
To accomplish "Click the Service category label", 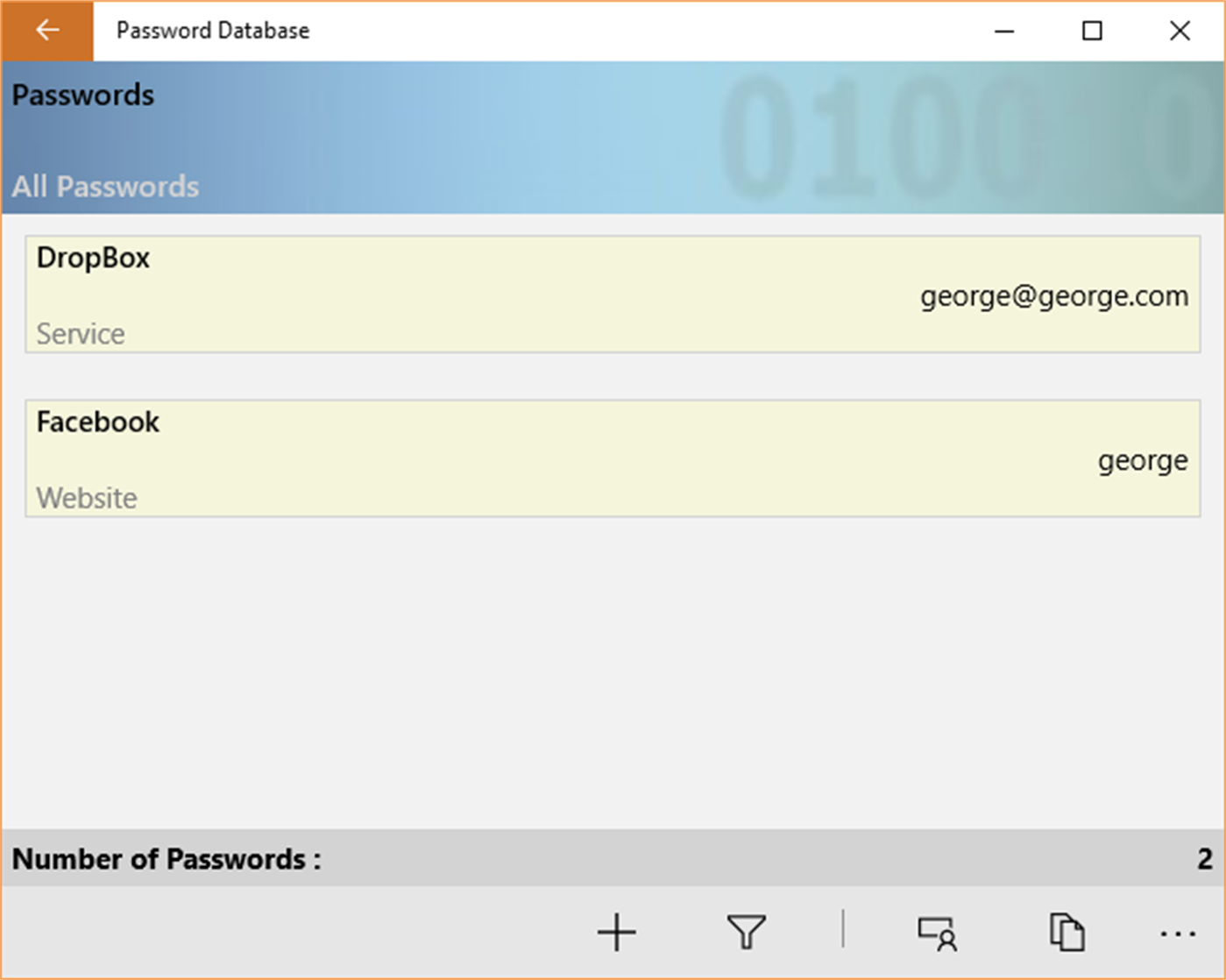I will click(81, 333).
